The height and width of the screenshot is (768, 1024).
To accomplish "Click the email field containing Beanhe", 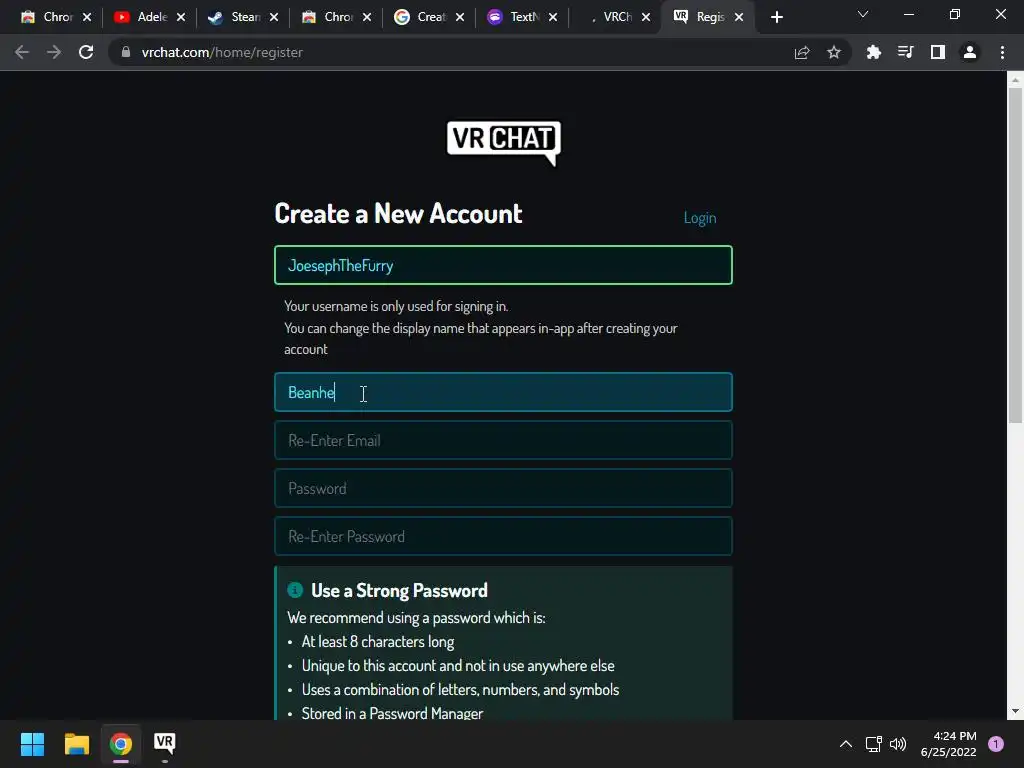I will click(503, 392).
